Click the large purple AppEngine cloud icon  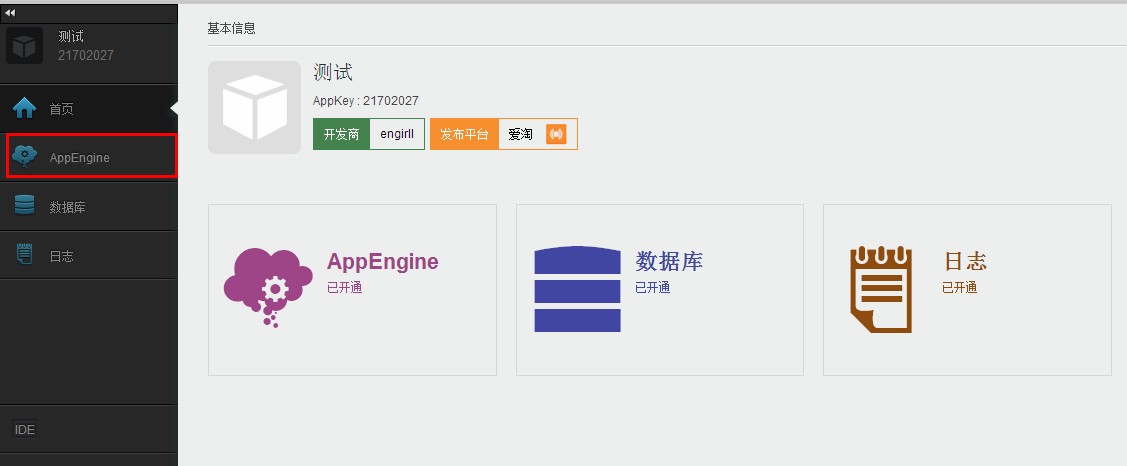268,288
